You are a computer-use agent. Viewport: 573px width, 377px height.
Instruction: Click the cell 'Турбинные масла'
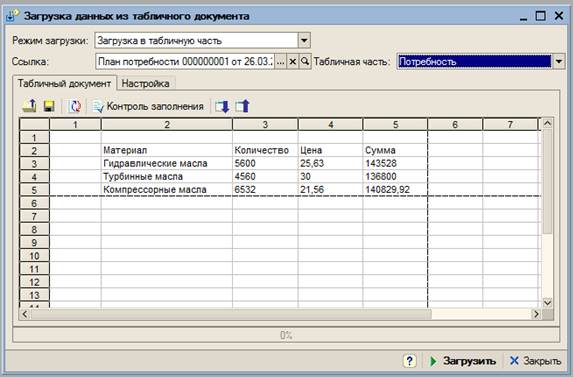click(x=167, y=176)
